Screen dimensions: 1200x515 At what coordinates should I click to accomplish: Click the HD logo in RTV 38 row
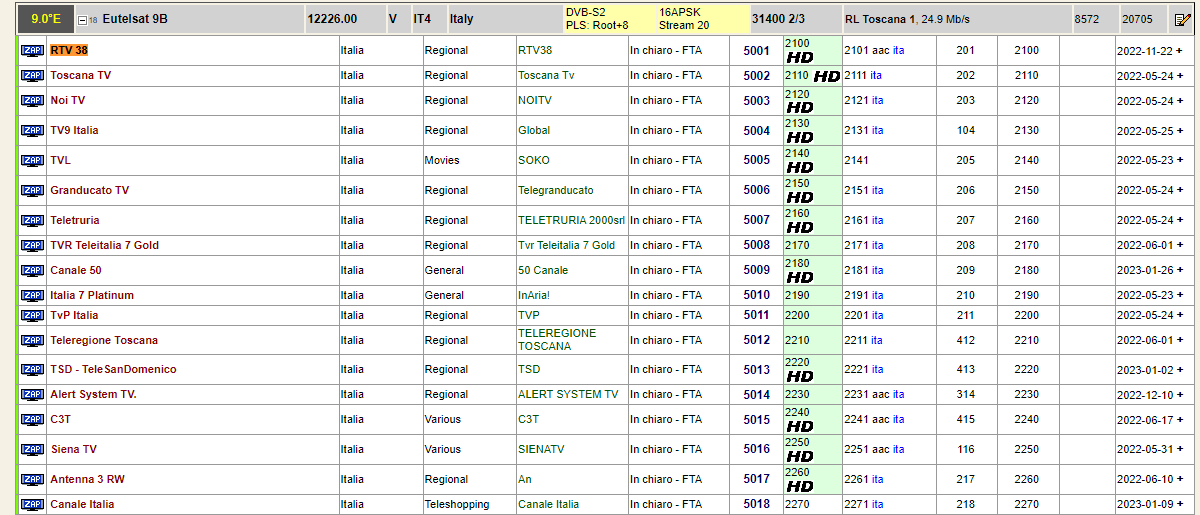click(800, 57)
